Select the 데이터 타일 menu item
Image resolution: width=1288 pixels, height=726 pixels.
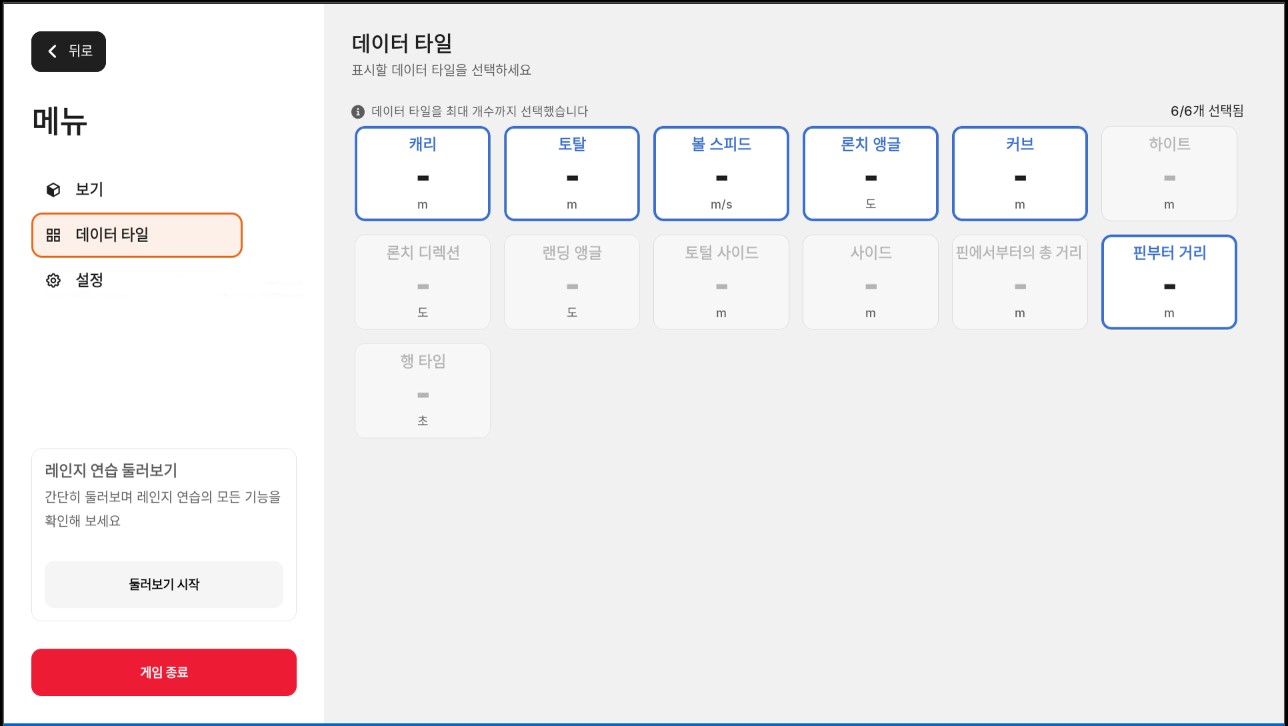pyautogui.click(x=137, y=236)
